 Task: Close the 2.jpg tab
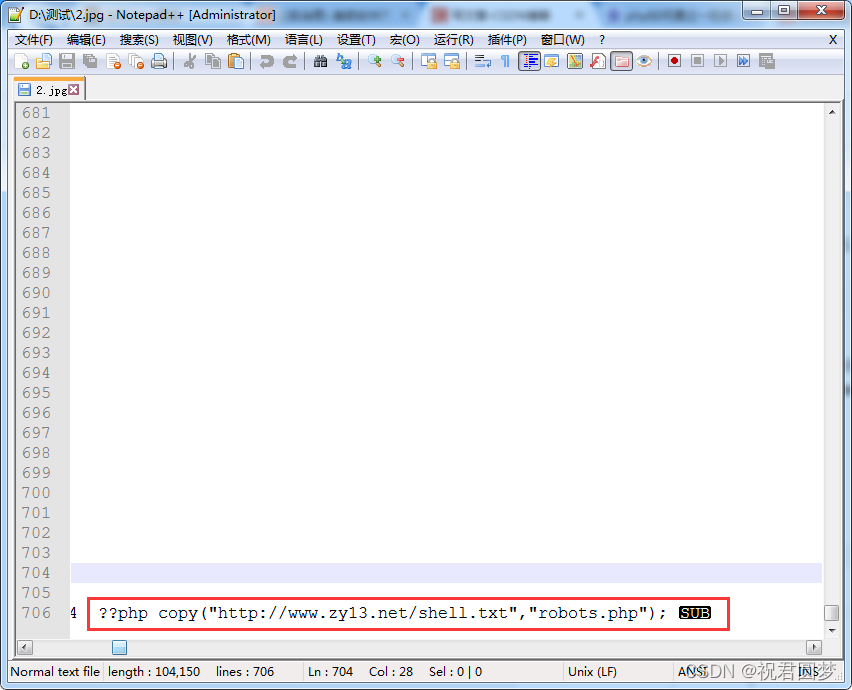74,89
